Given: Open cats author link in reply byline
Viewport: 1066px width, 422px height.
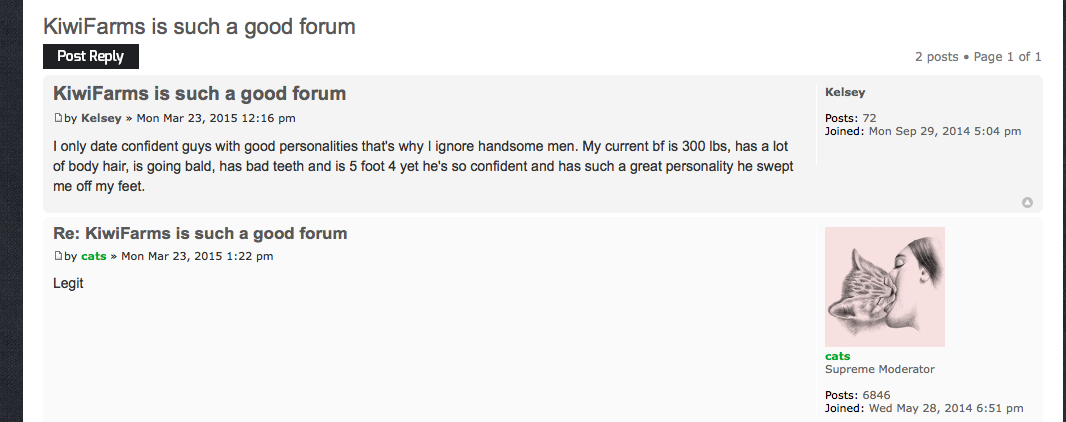Looking at the screenshot, I should (x=93, y=256).
